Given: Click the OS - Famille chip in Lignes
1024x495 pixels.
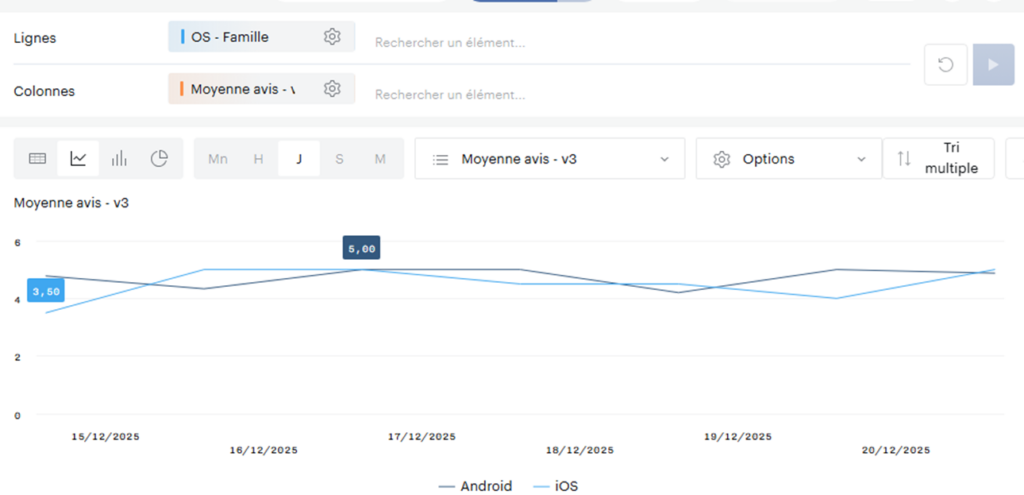Looking at the screenshot, I should pyautogui.click(x=240, y=37).
